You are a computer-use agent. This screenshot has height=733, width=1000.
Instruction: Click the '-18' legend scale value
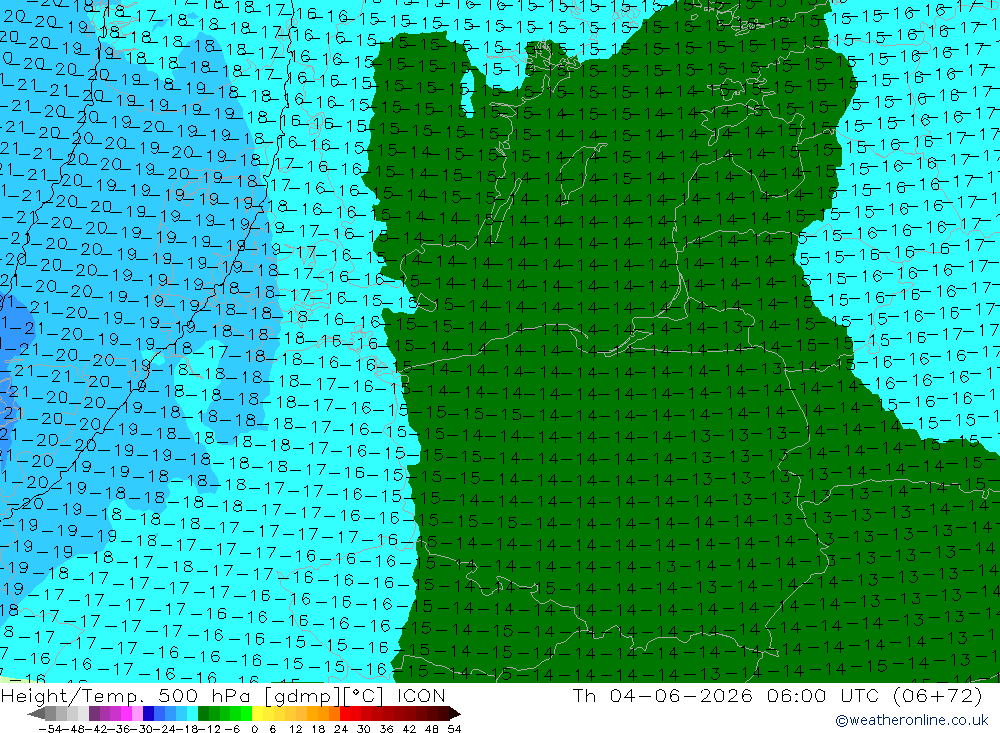tap(187, 729)
